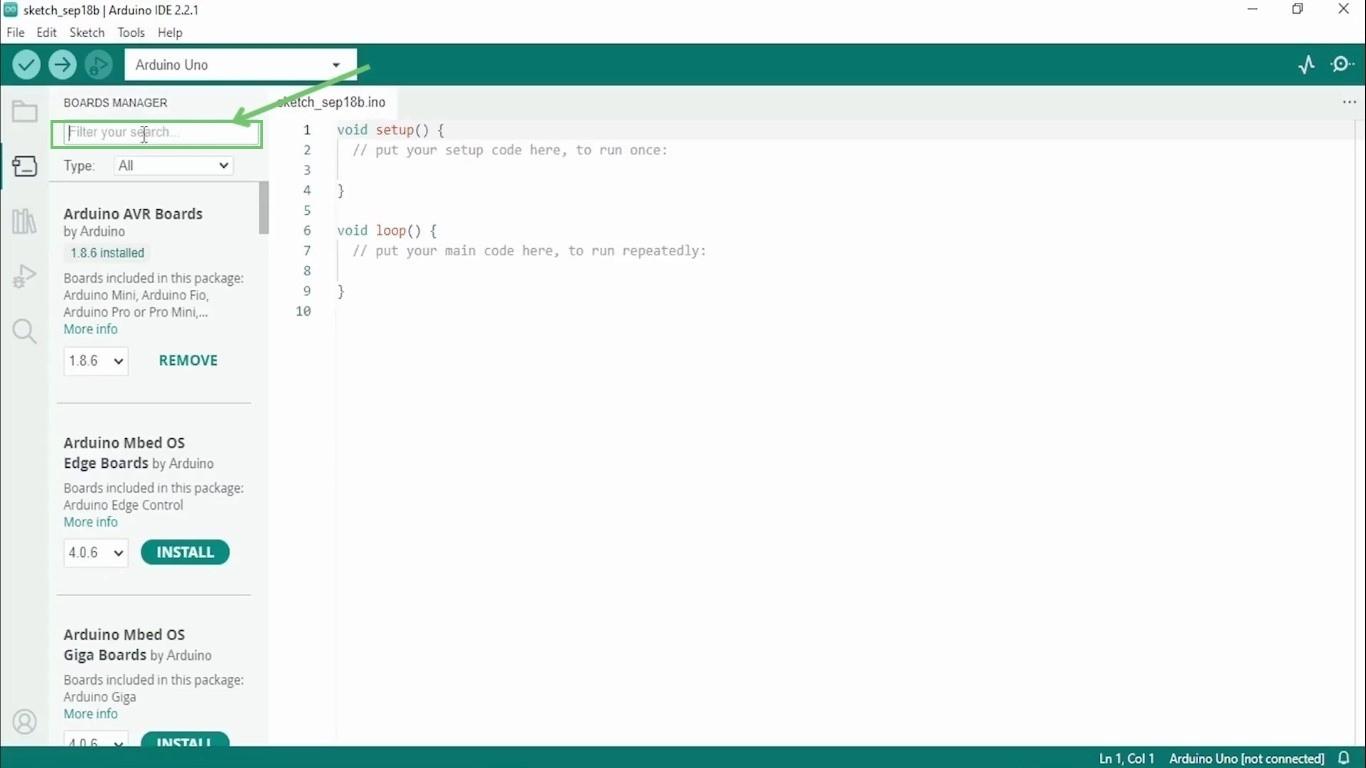
Task: Open the Sketchbook sidebar icon
Action: pyautogui.click(x=24, y=111)
